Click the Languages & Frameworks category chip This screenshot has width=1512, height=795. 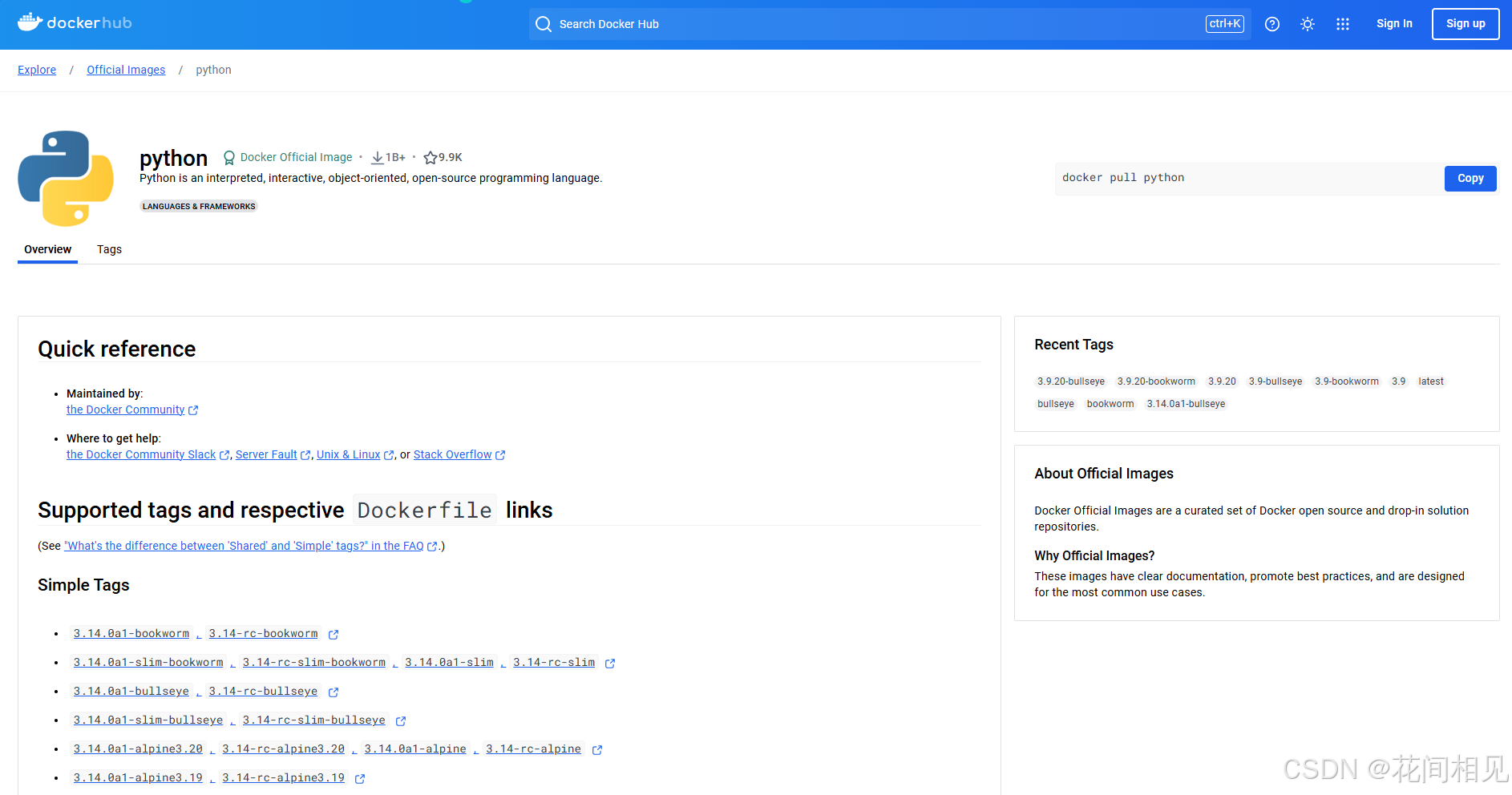199,207
